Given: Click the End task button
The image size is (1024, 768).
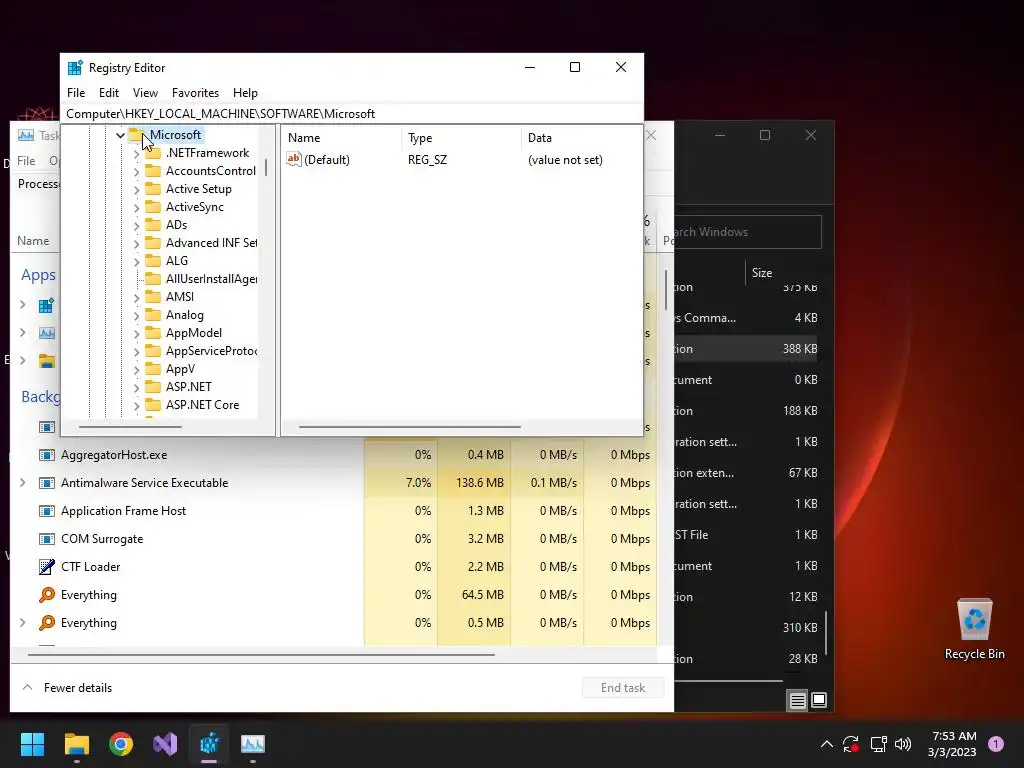Looking at the screenshot, I should [x=623, y=688].
